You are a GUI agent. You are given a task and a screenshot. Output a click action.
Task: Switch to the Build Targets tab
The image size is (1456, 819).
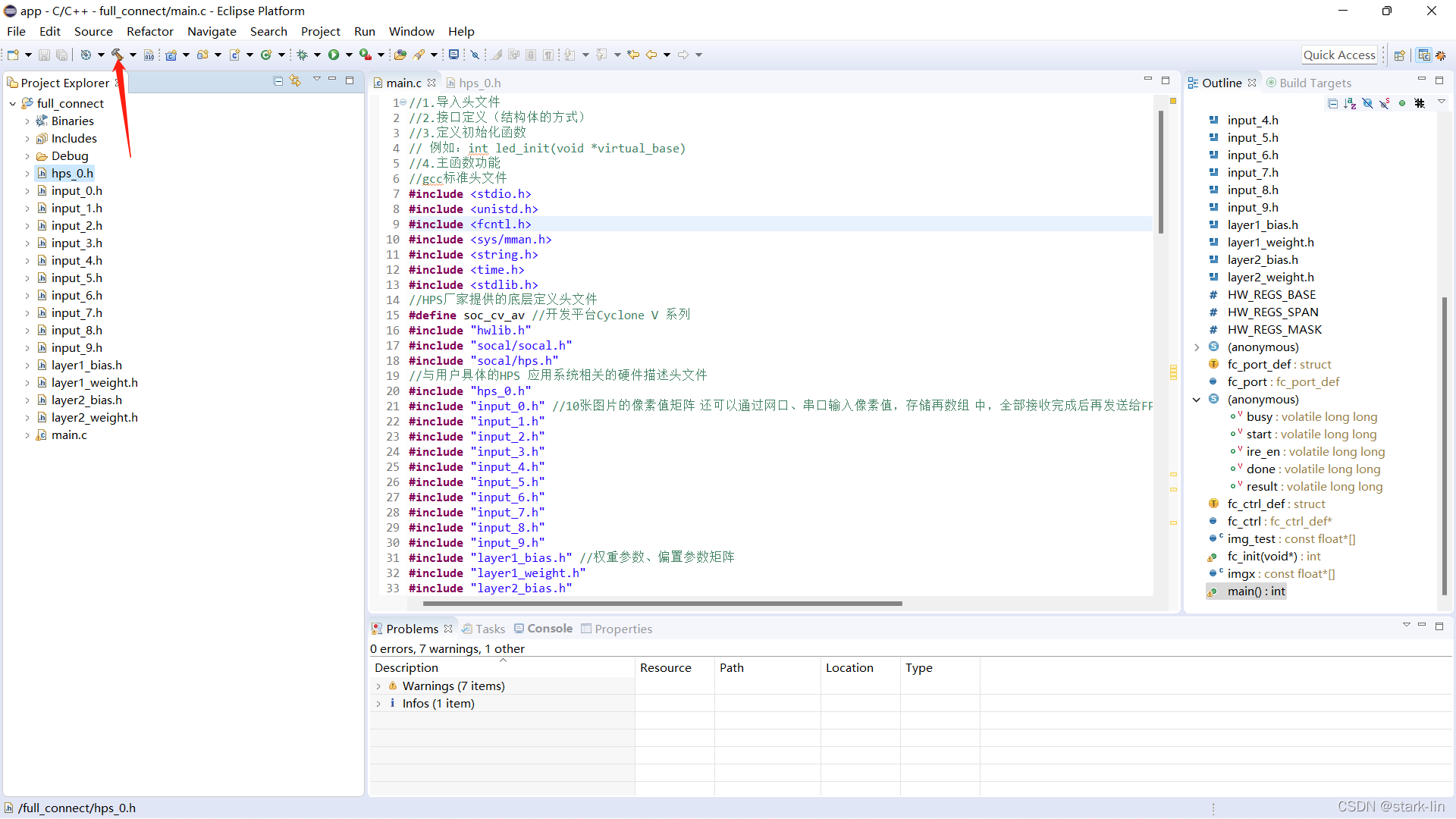(1314, 83)
